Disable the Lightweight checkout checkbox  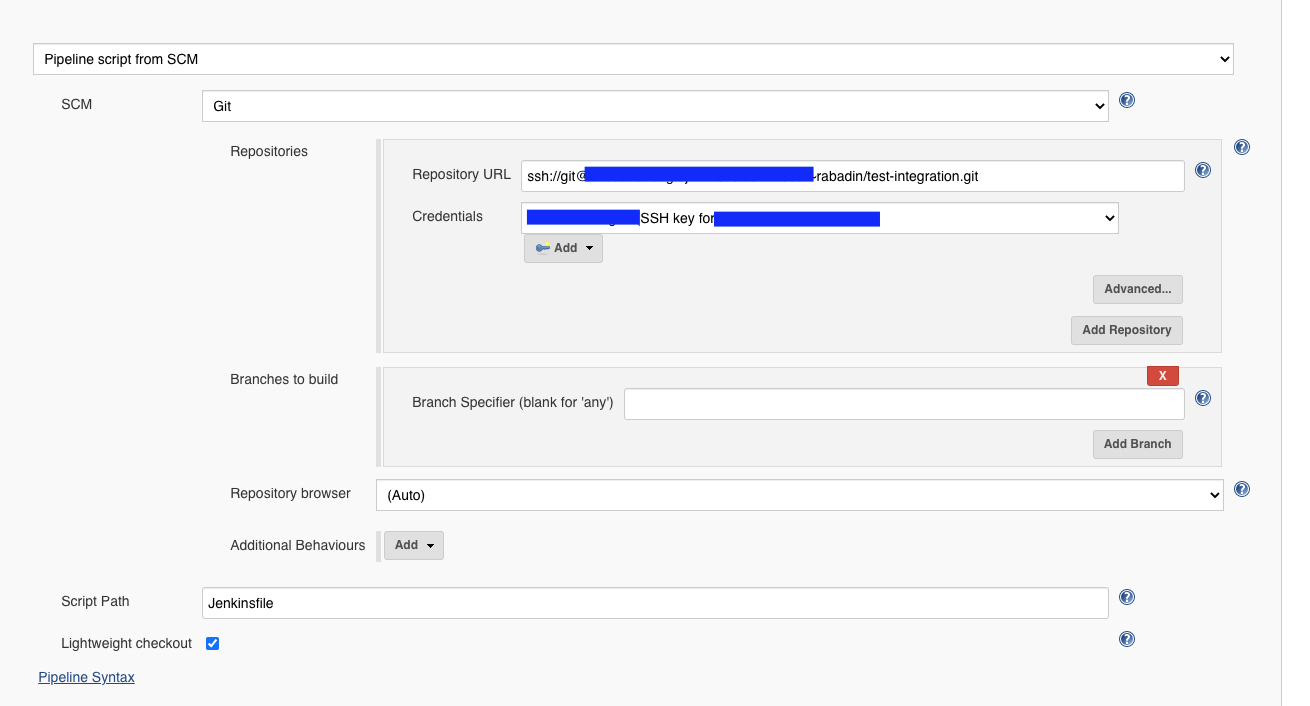[x=212, y=643]
